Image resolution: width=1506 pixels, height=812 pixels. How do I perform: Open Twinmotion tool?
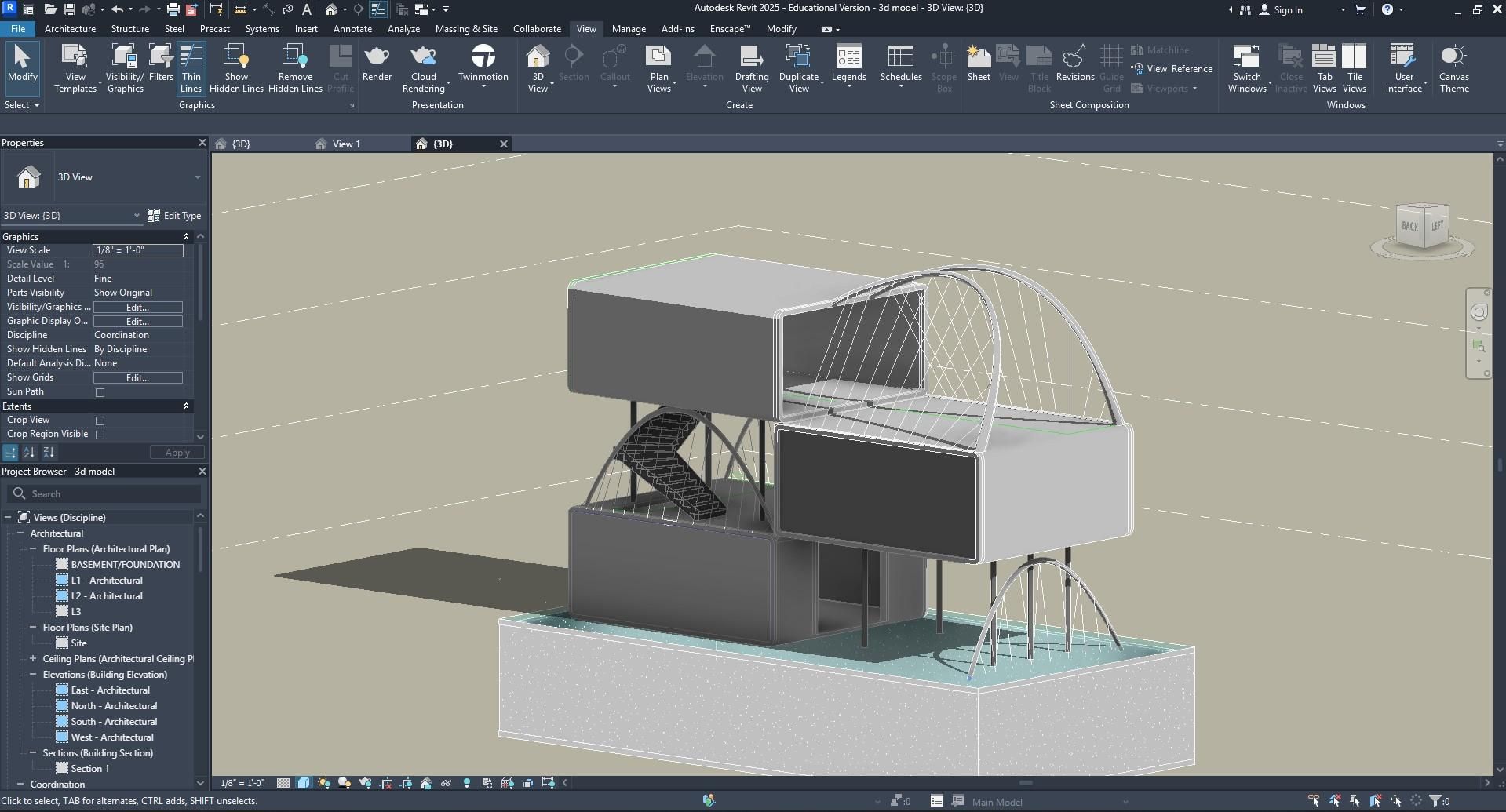pyautogui.click(x=483, y=63)
